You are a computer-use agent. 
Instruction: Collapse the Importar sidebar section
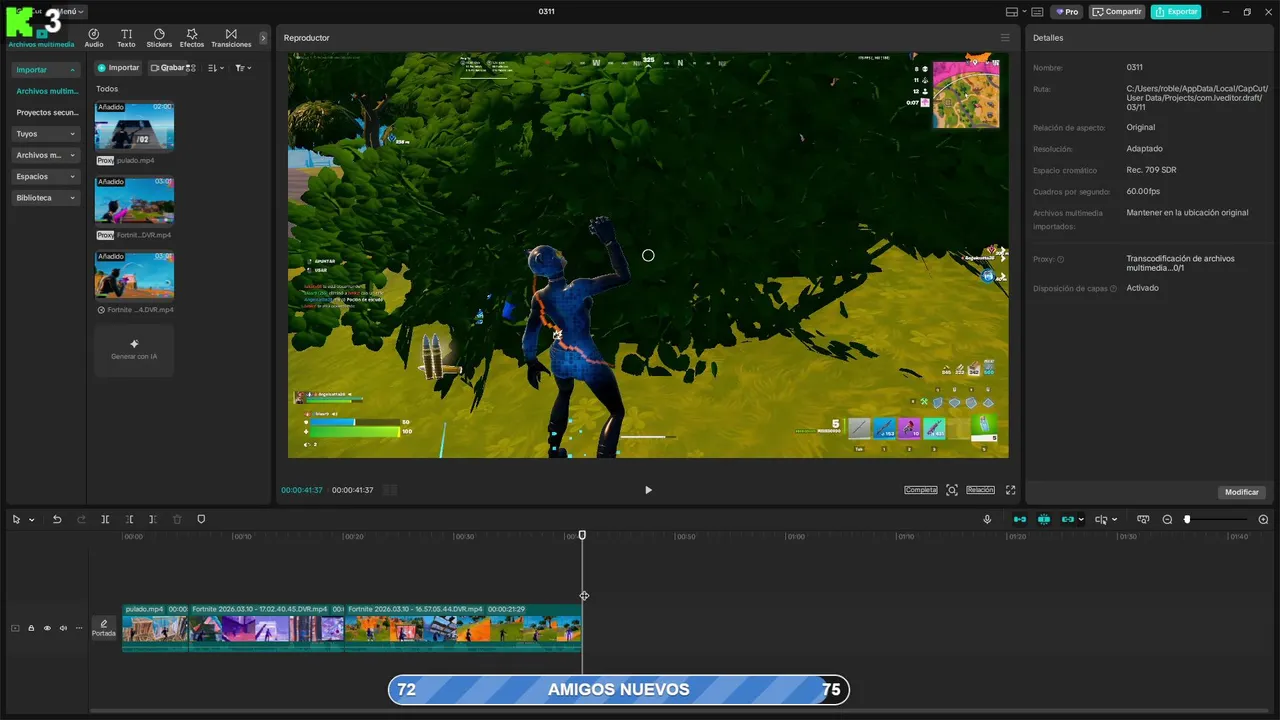click(46, 70)
